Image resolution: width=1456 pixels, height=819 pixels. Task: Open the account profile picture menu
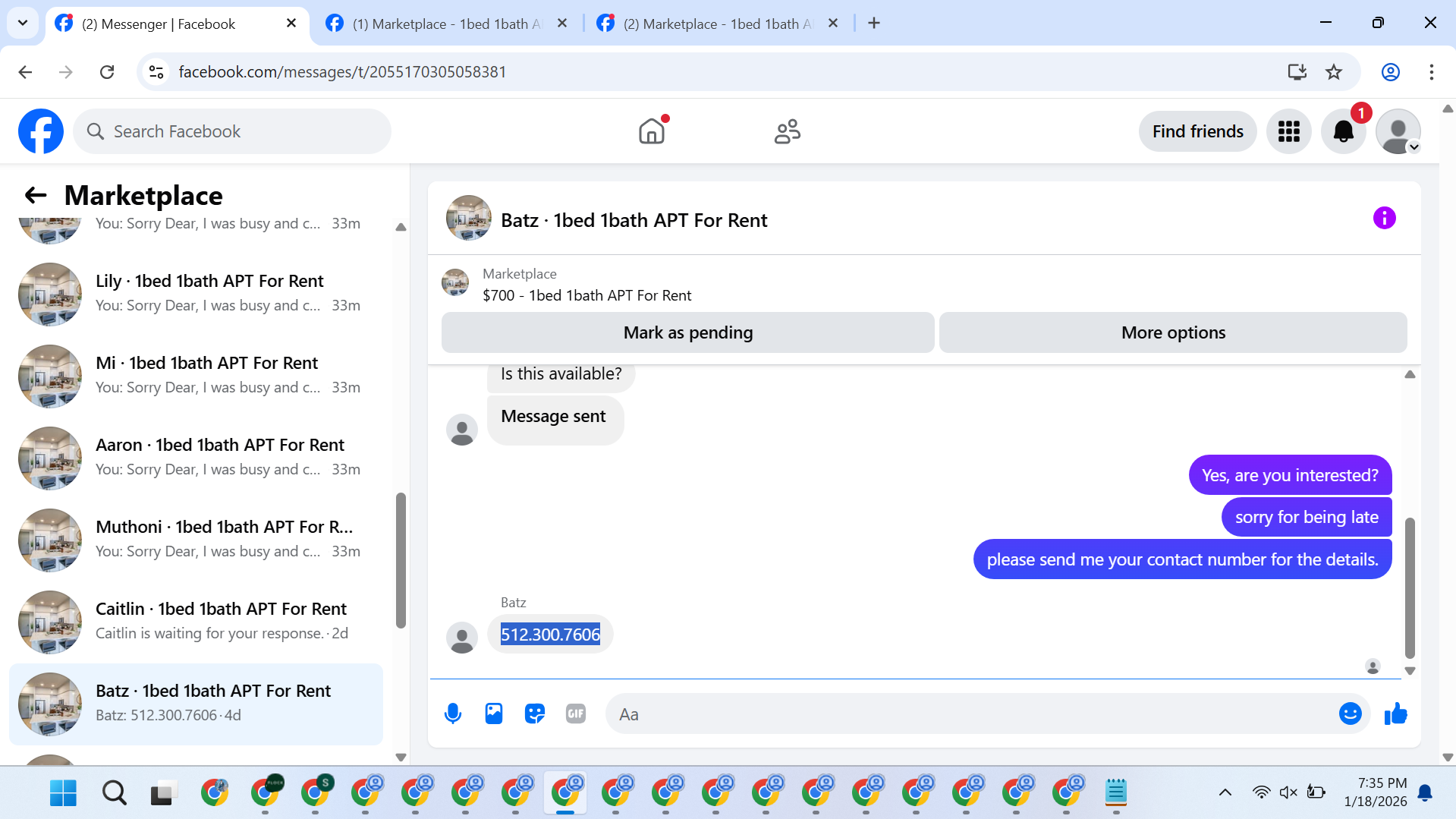[x=1398, y=131]
